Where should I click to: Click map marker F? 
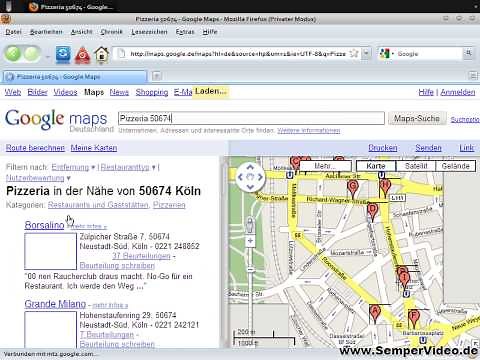(414, 318)
